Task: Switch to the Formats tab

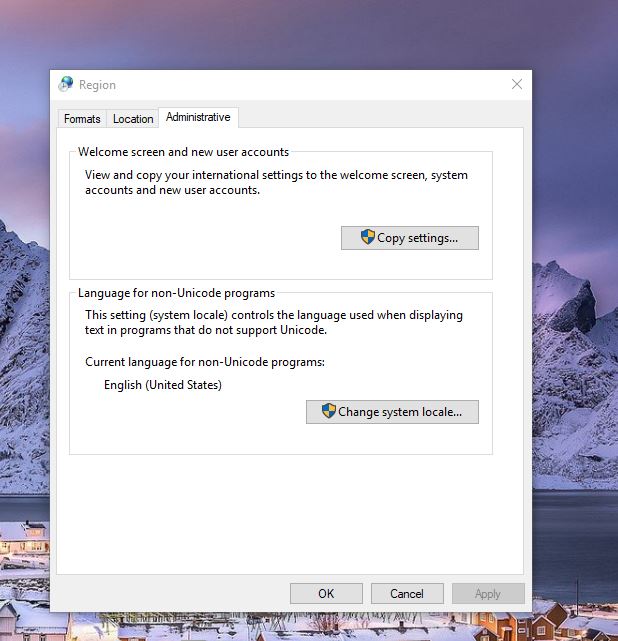Action: click(82, 119)
